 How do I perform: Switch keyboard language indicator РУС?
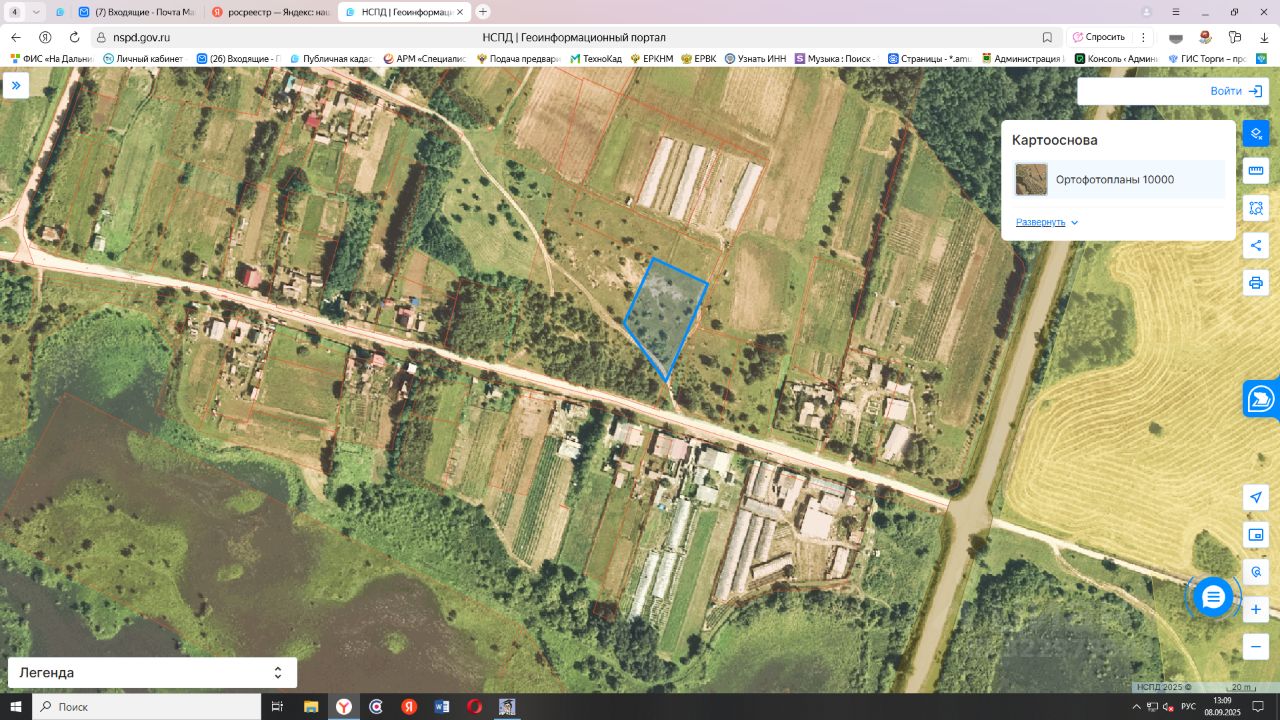pos(1188,707)
